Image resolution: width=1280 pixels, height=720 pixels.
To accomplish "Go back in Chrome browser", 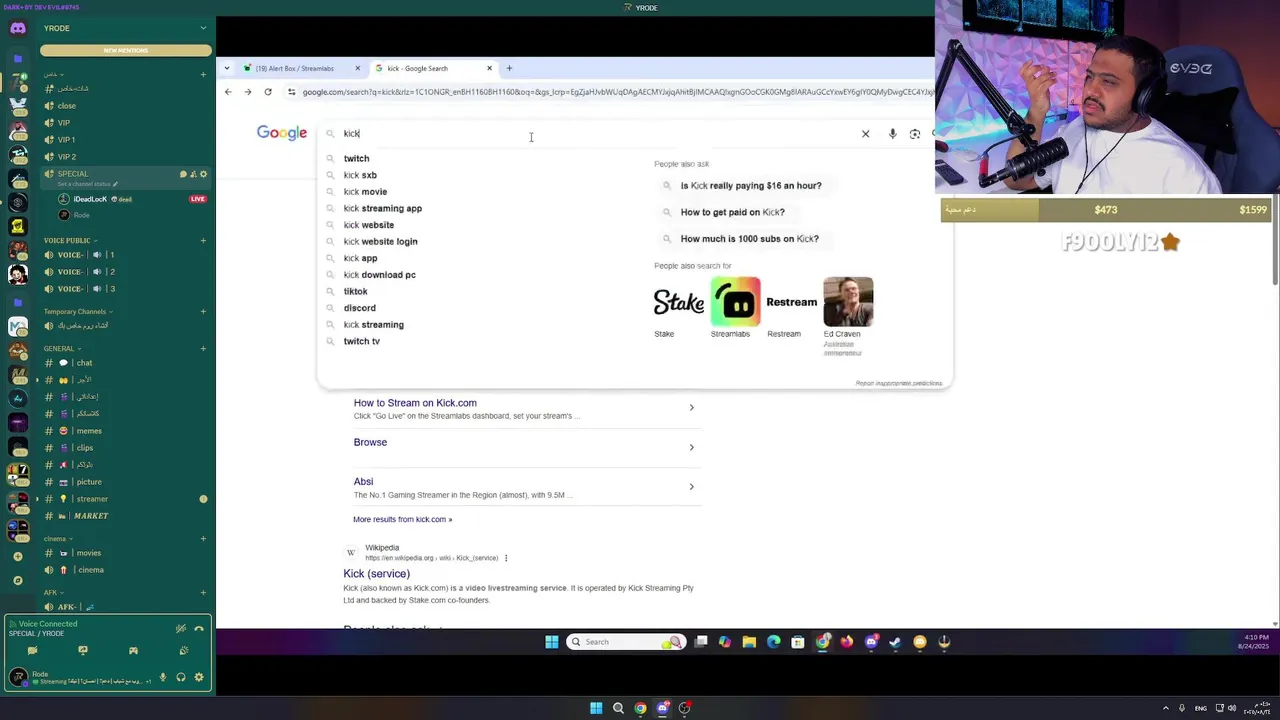I will 228,92.
